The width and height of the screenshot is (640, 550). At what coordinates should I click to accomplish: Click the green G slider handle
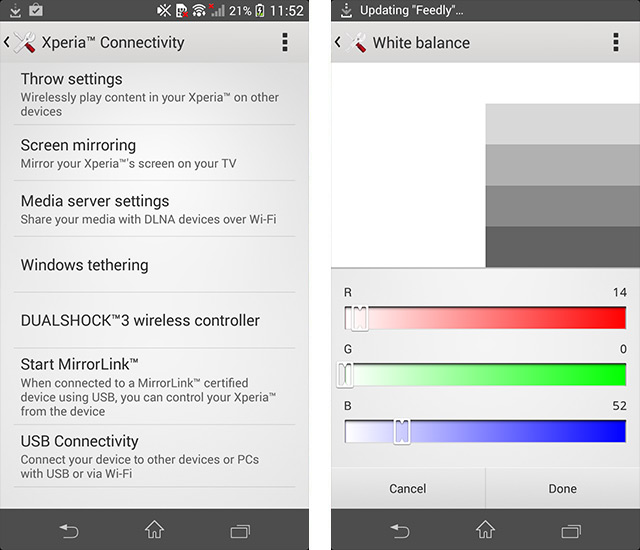click(345, 375)
